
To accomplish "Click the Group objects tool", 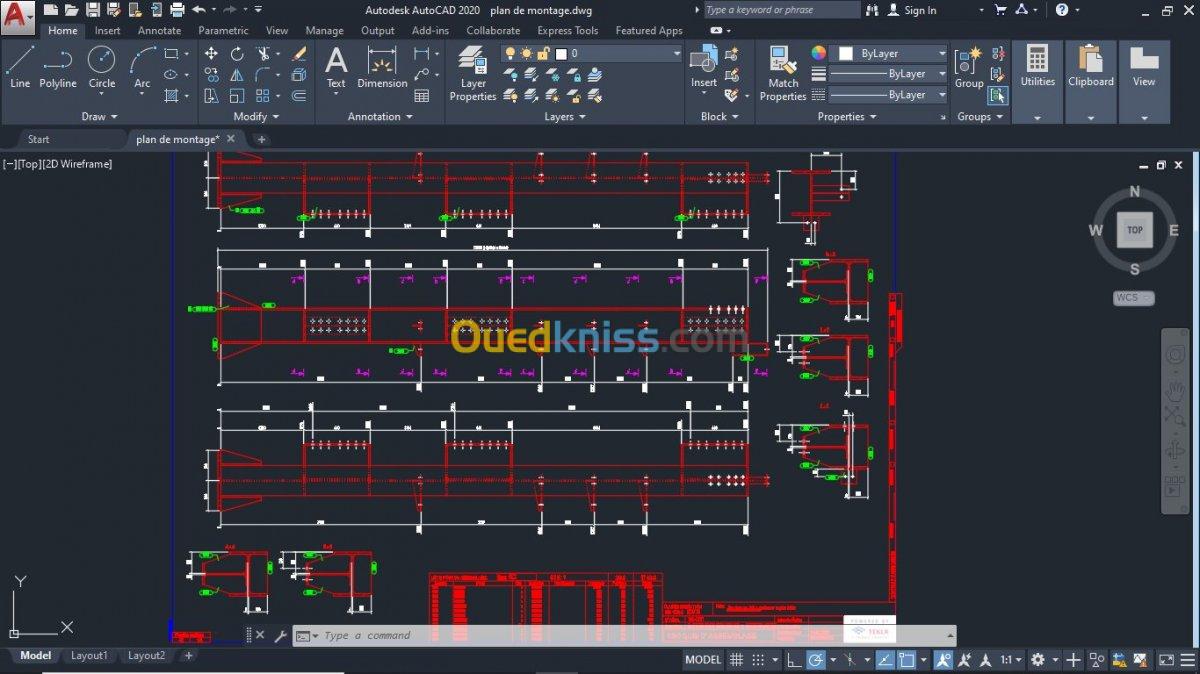I will point(968,67).
